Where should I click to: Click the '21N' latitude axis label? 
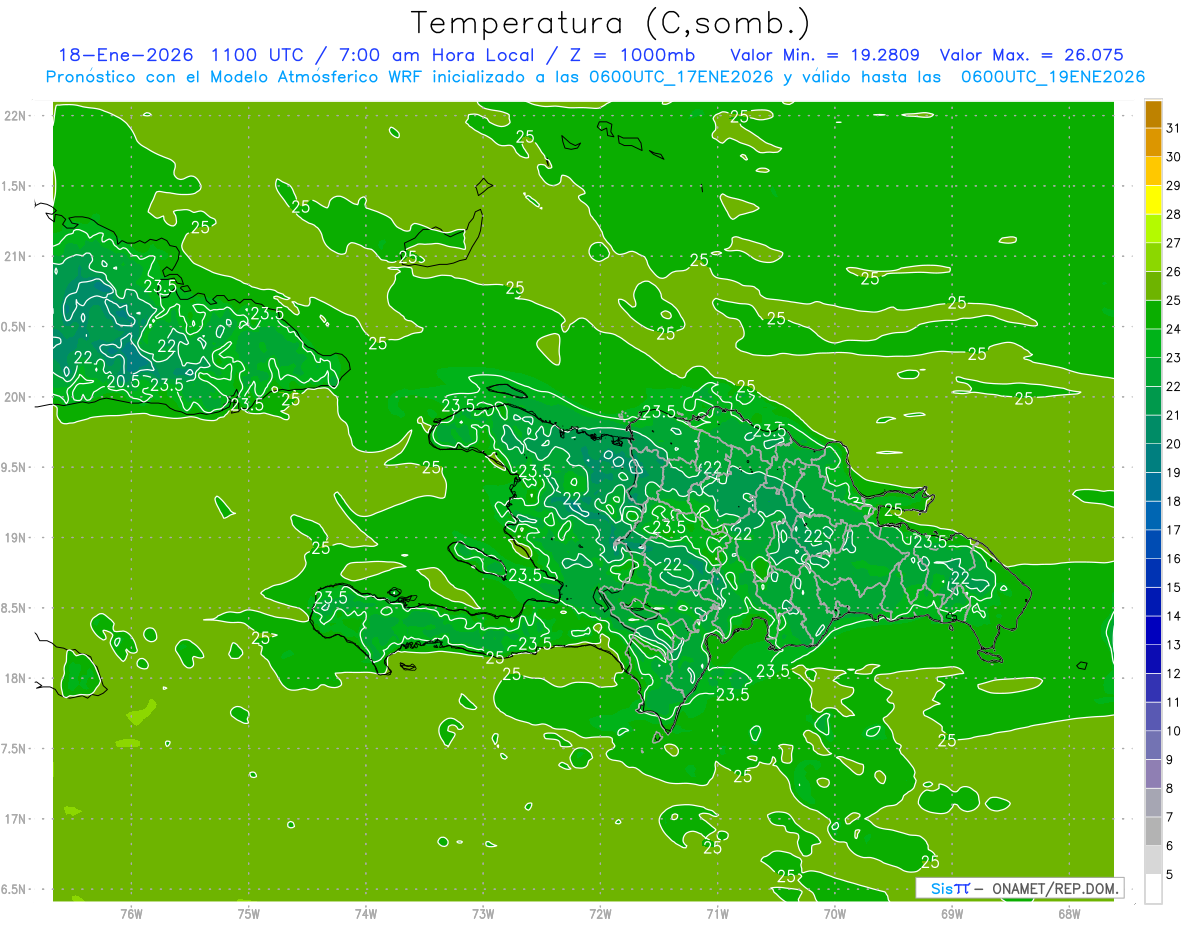15,257
